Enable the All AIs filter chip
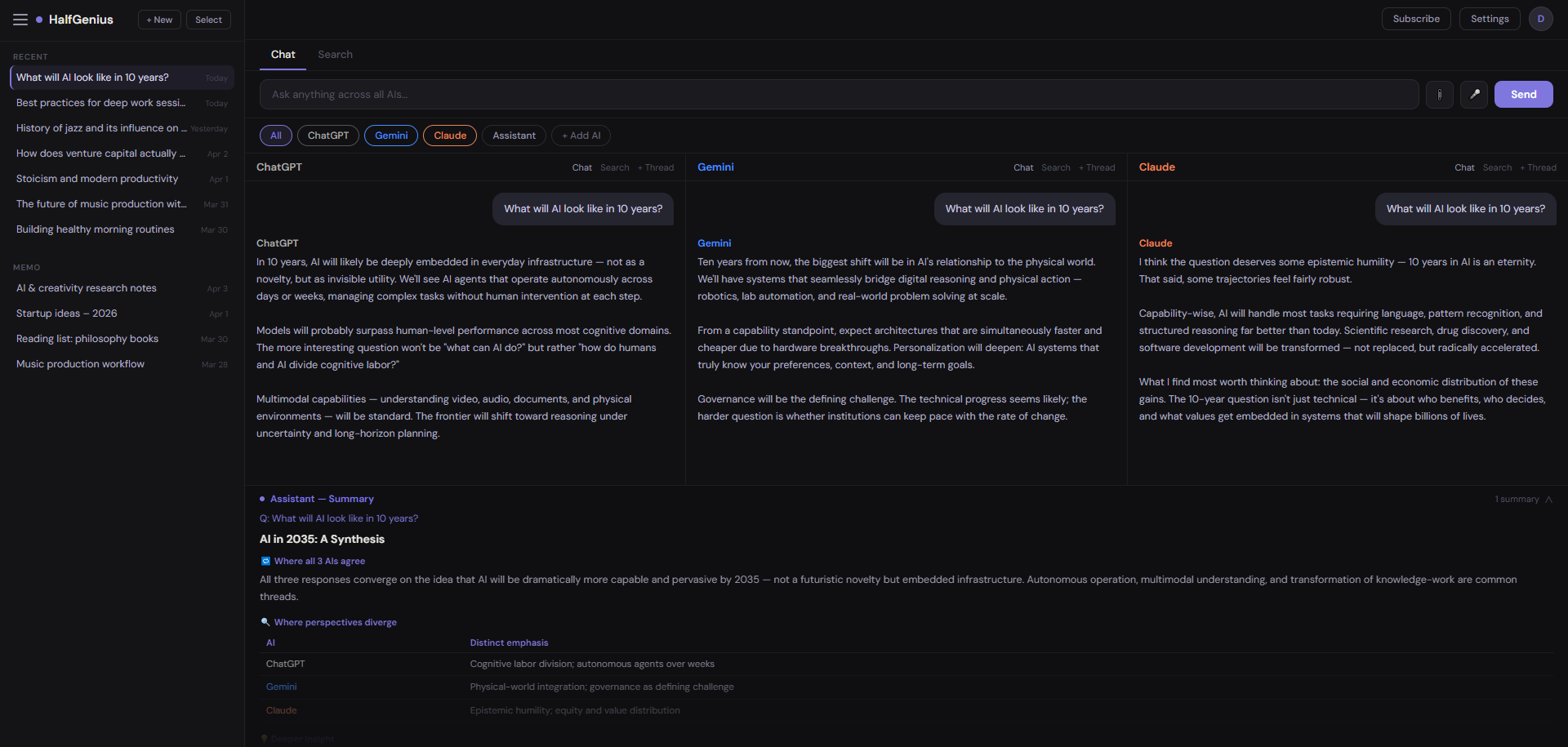The image size is (1568, 747). (x=276, y=136)
